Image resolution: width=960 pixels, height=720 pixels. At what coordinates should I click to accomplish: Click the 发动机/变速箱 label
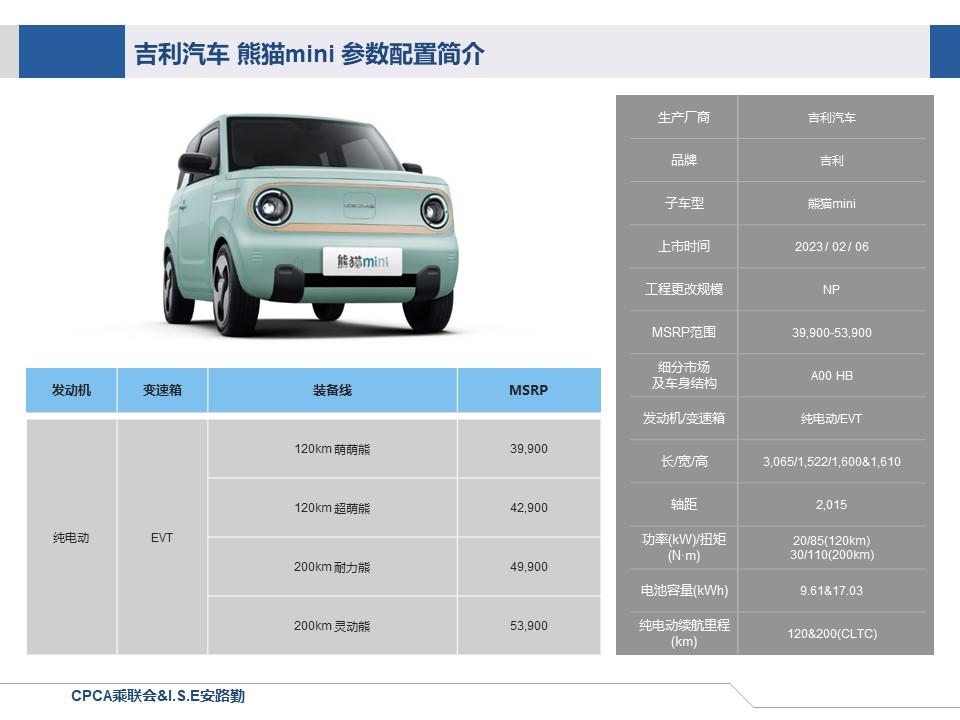click(684, 418)
